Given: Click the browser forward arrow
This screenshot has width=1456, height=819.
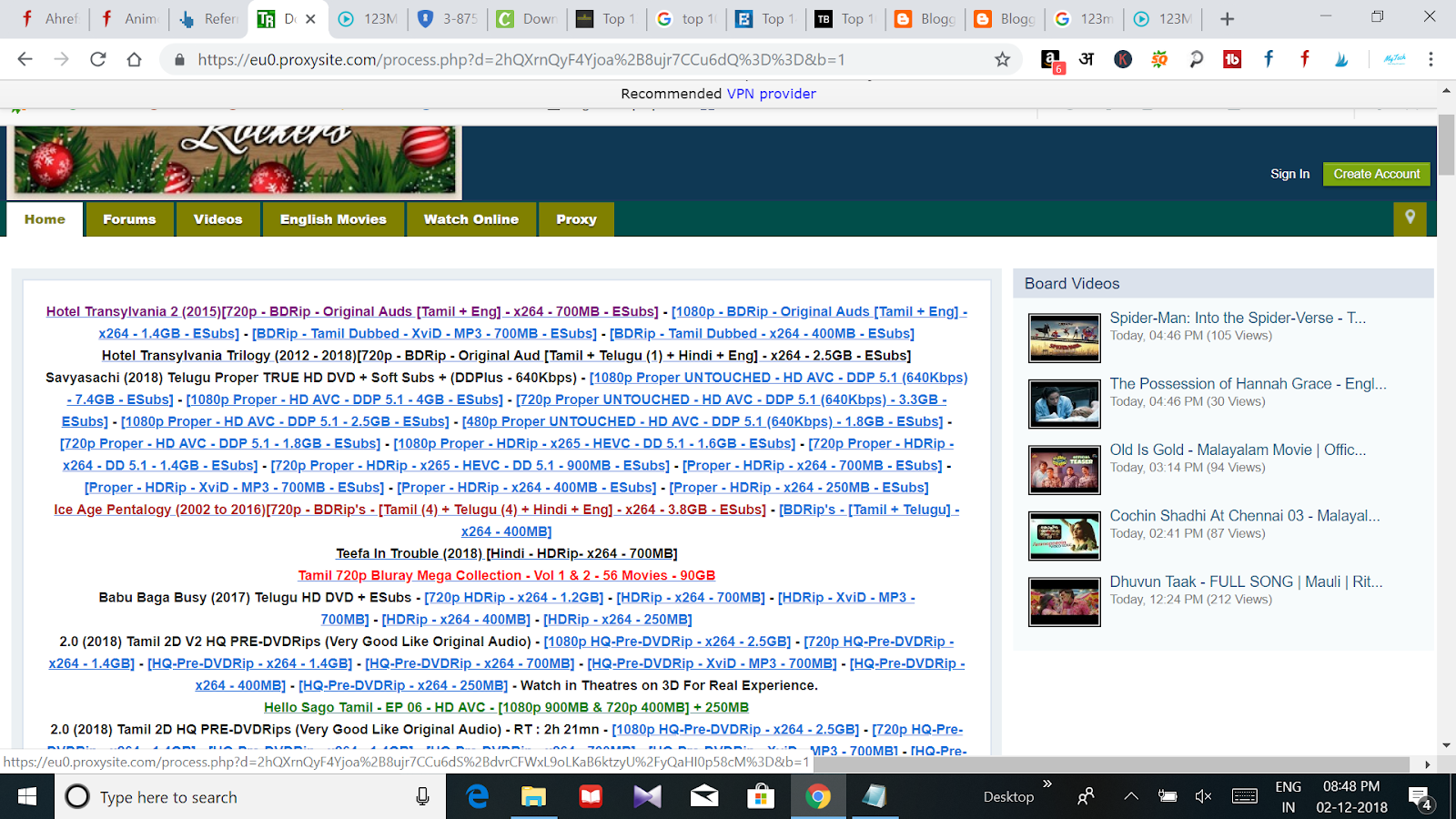Looking at the screenshot, I should pyautogui.click(x=61, y=59).
